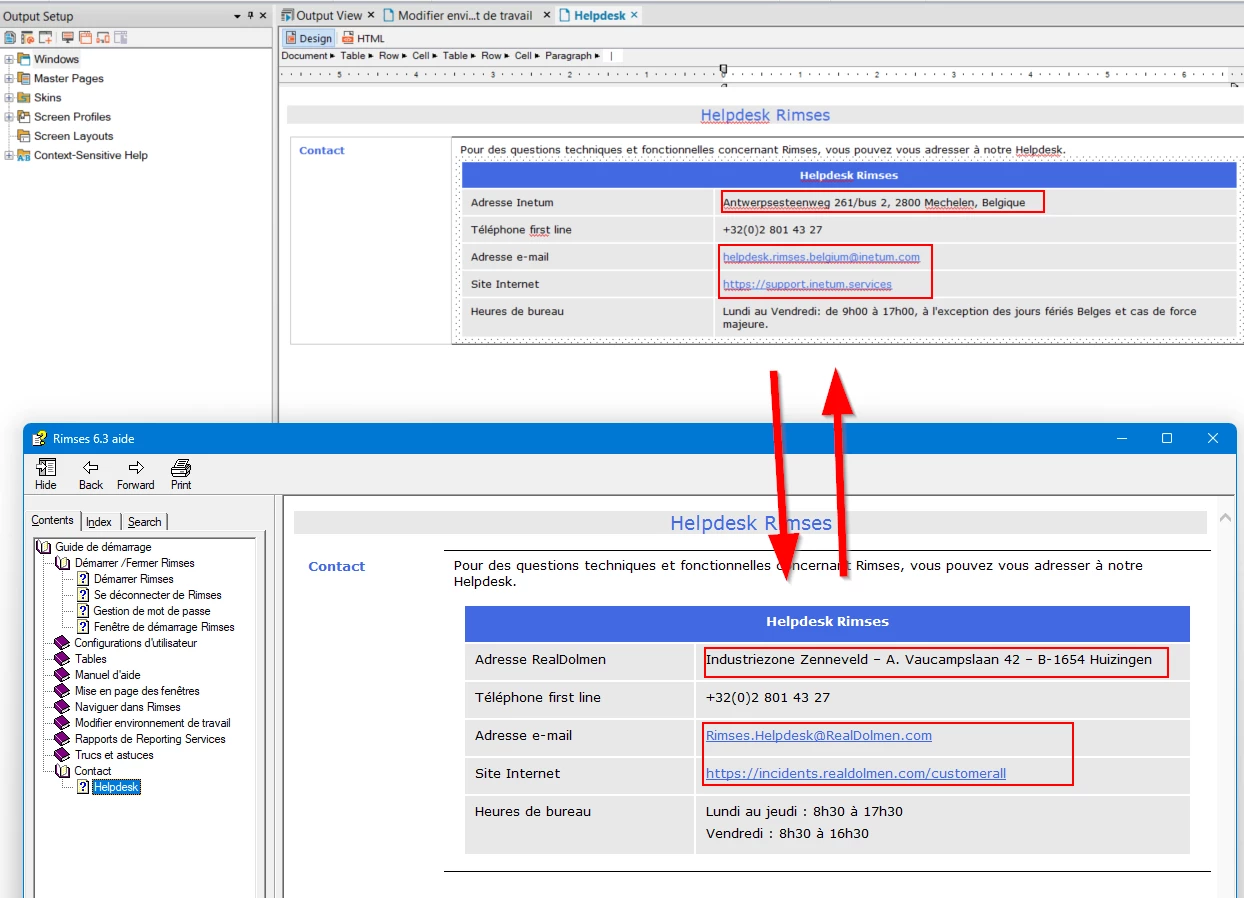
Task: Go Forward in the help viewer
Action: click(136, 474)
